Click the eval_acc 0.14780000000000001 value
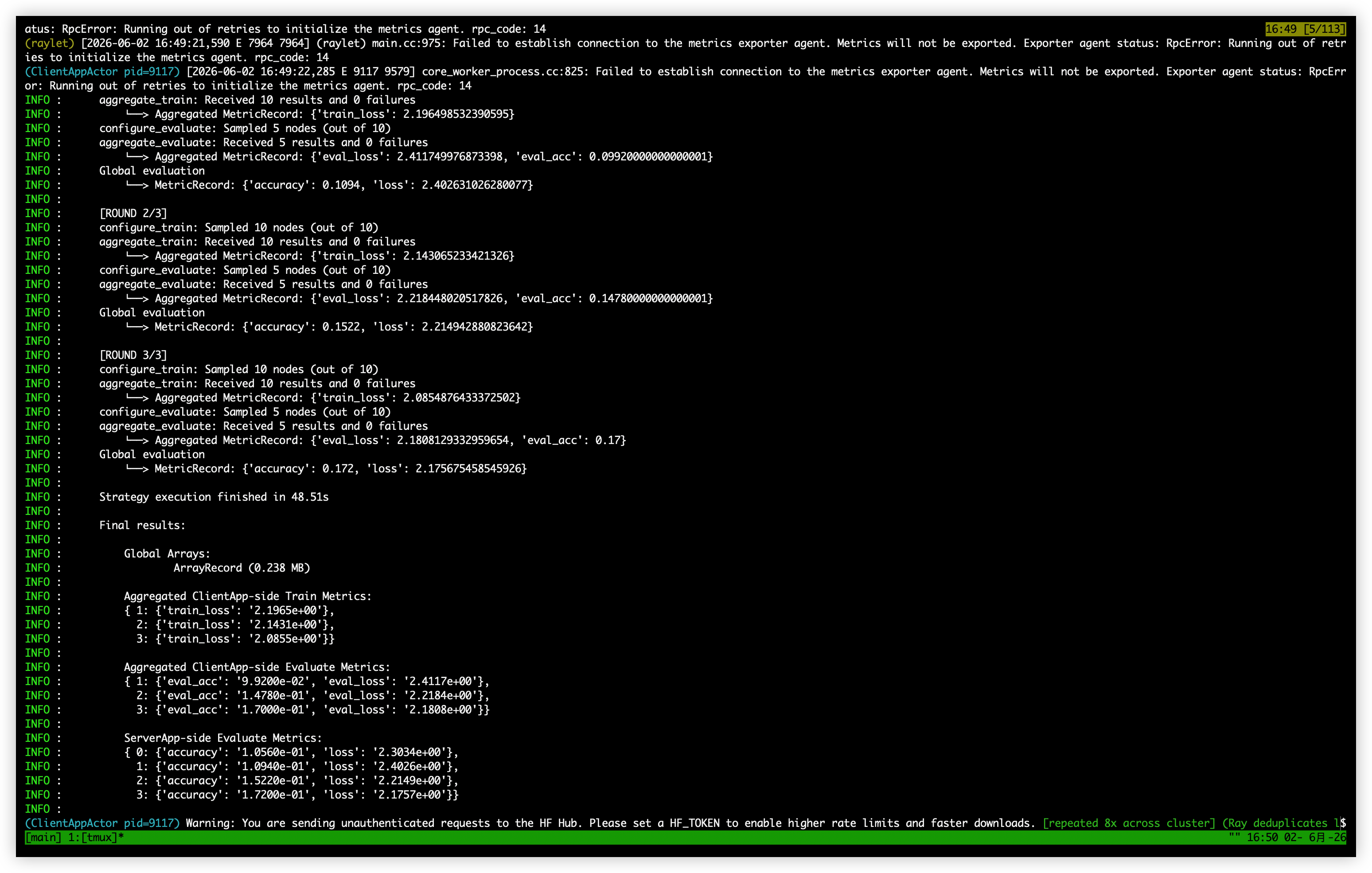 pyautogui.click(x=648, y=299)
